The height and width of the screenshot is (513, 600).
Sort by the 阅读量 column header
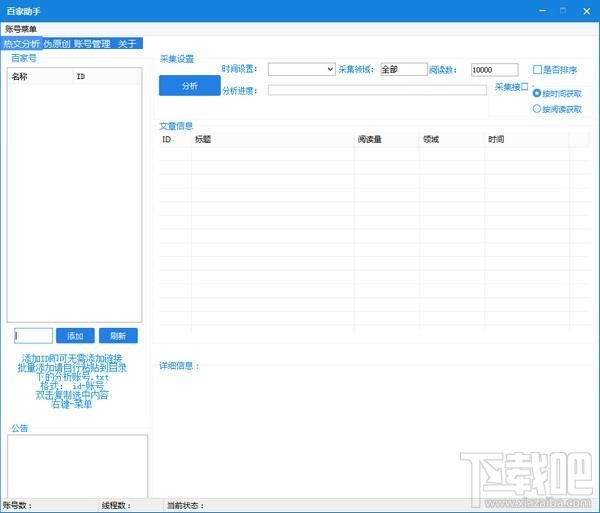[387, 139]
